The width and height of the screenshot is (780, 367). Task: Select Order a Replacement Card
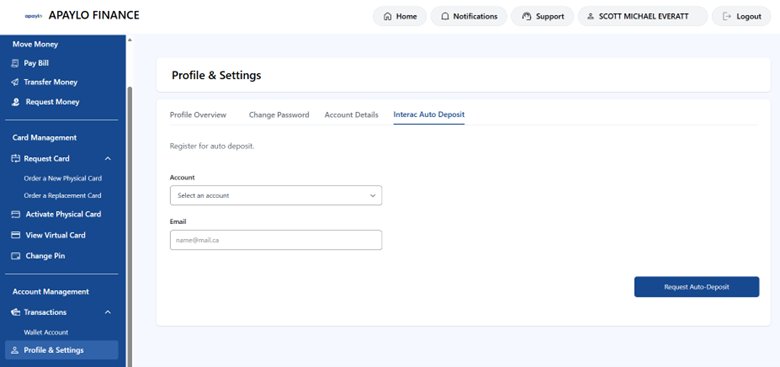coord(63,195)
